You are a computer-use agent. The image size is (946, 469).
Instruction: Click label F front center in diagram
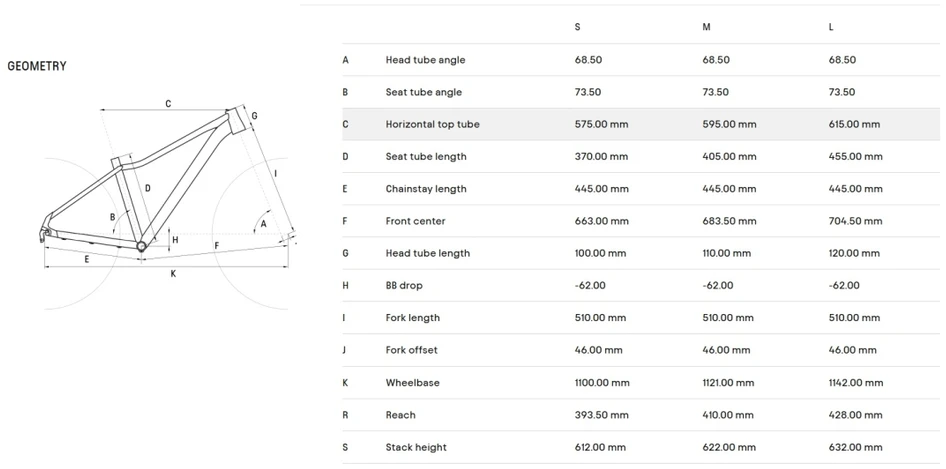click(x=217, y=245)
